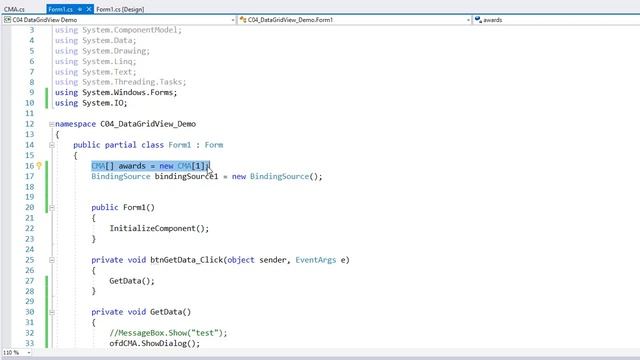The image size is (640, 360).
Task: Collapse the namespace C04_DataGridView_Demo block
Action: [x=51, y=124]
